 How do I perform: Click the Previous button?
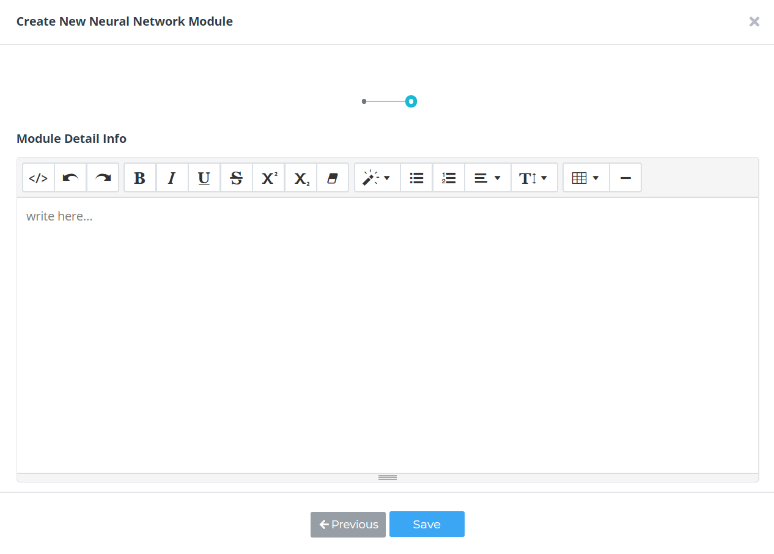[x=348, y=525]
